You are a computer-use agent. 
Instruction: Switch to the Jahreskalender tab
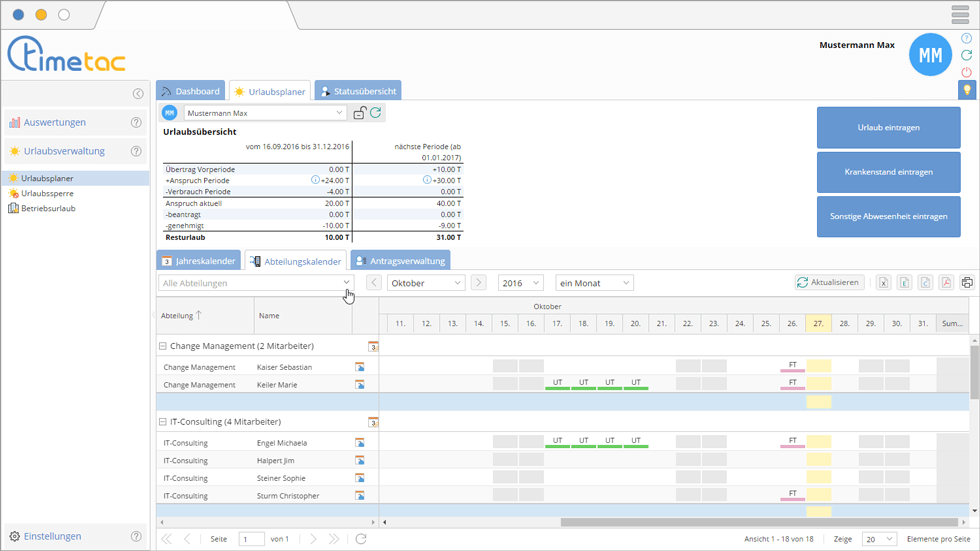[x=199, y=261]
